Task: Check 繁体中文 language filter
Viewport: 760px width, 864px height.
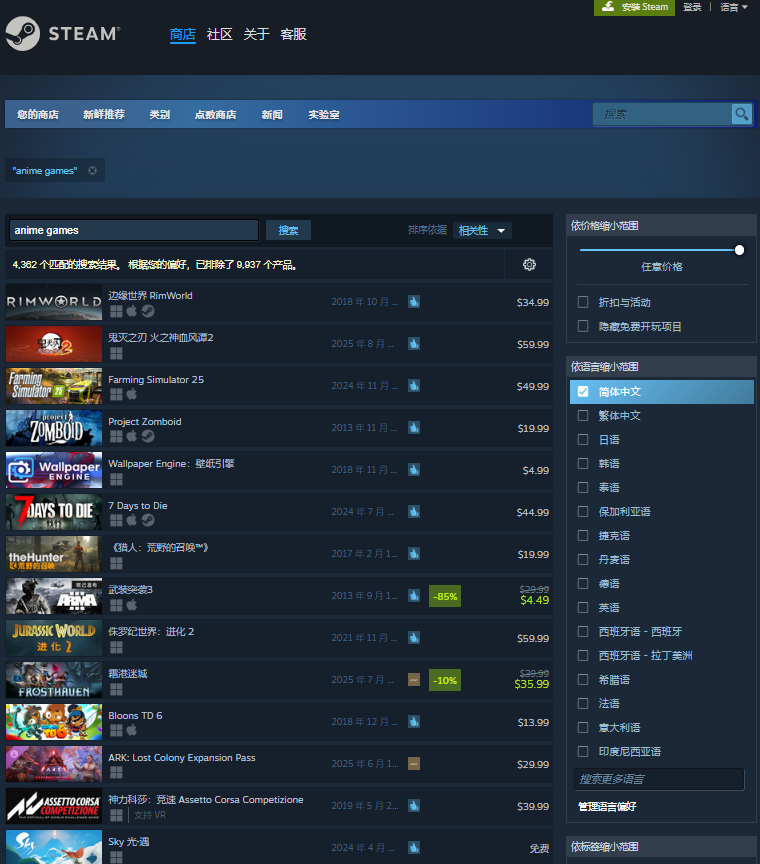Action: [583, 415]
